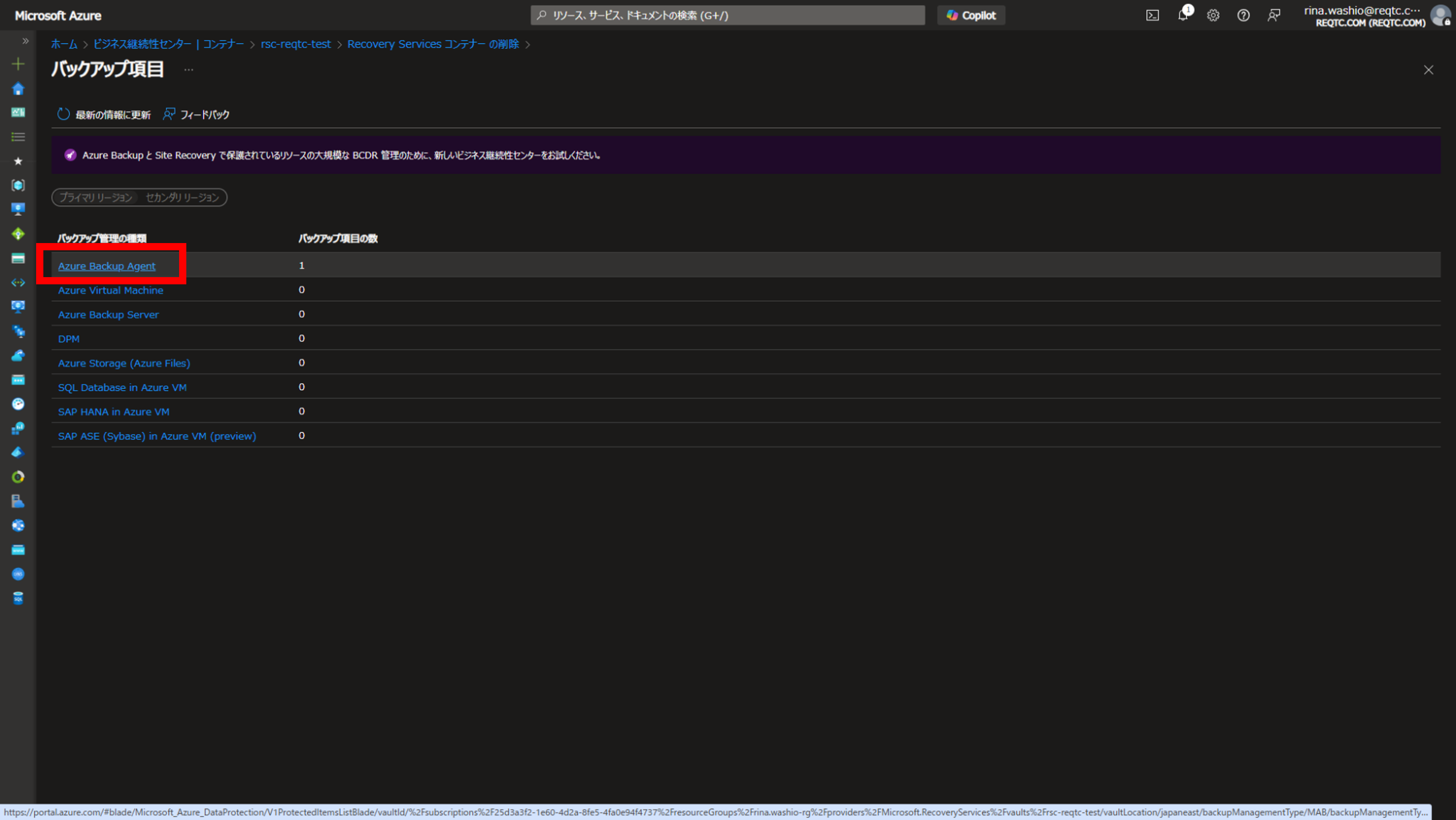This screenshot has height=820, width=1456.
Task: Open portal settings gear
Action: [x=1213, y=15]
